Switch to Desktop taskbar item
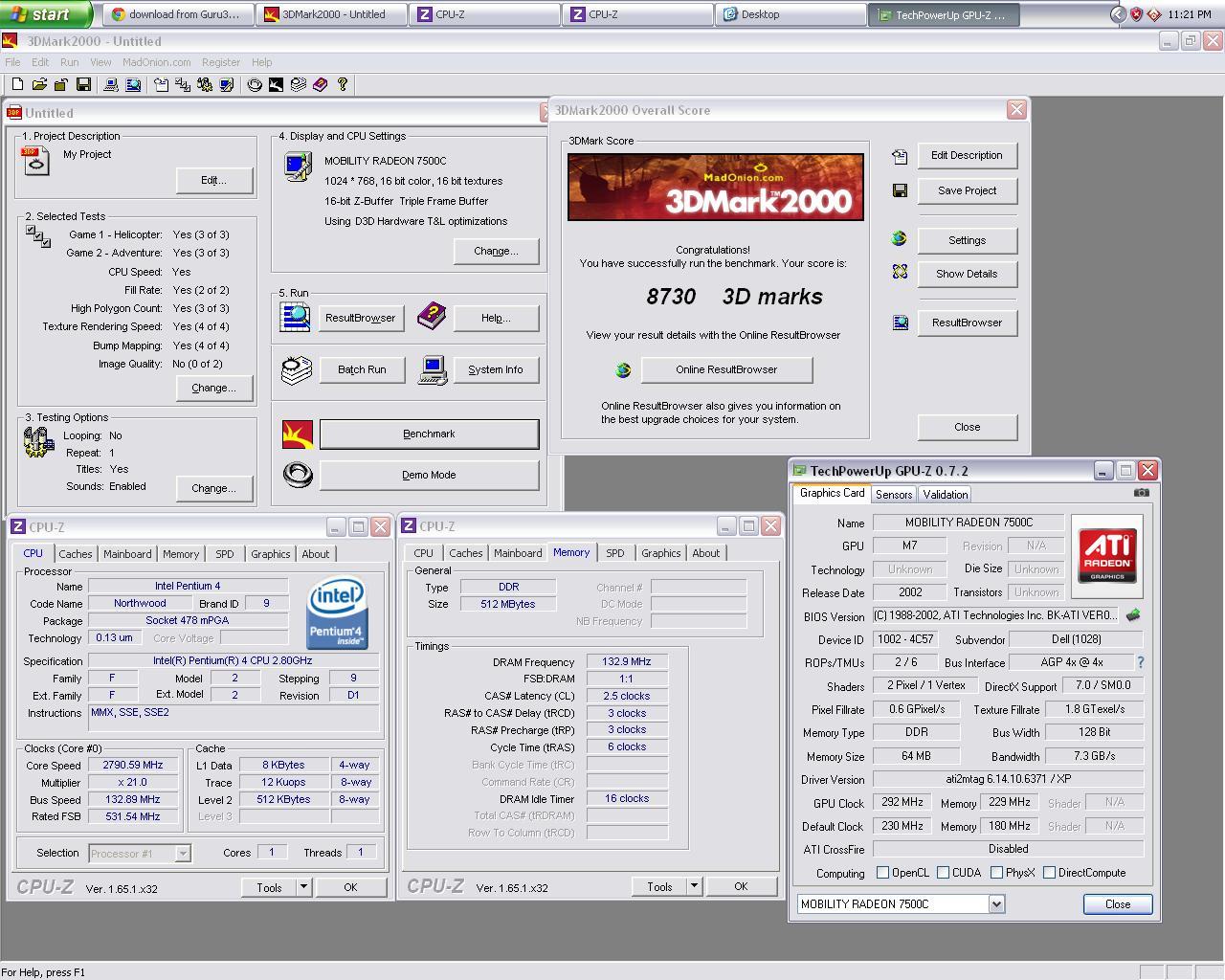The image size is (1225, 980). pos(791,14)
